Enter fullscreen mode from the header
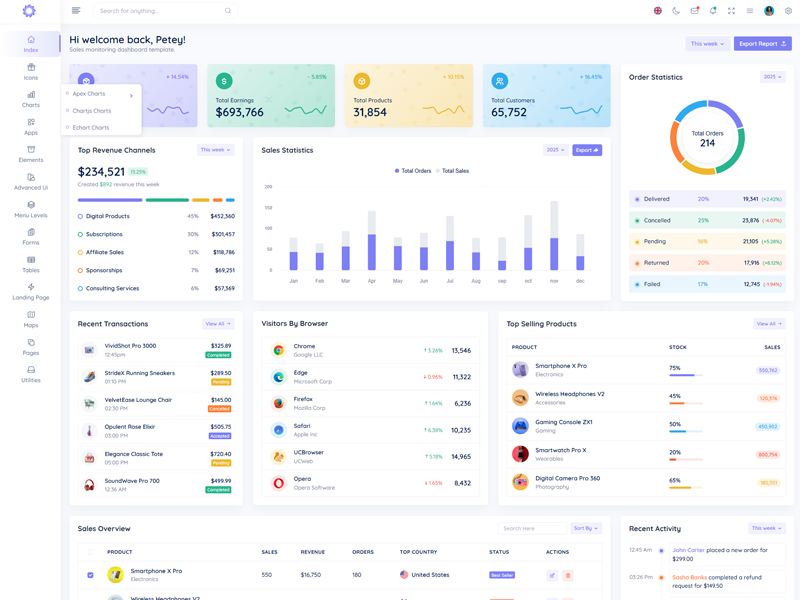Screen dimensions: 800x600 tap(731, 11)
